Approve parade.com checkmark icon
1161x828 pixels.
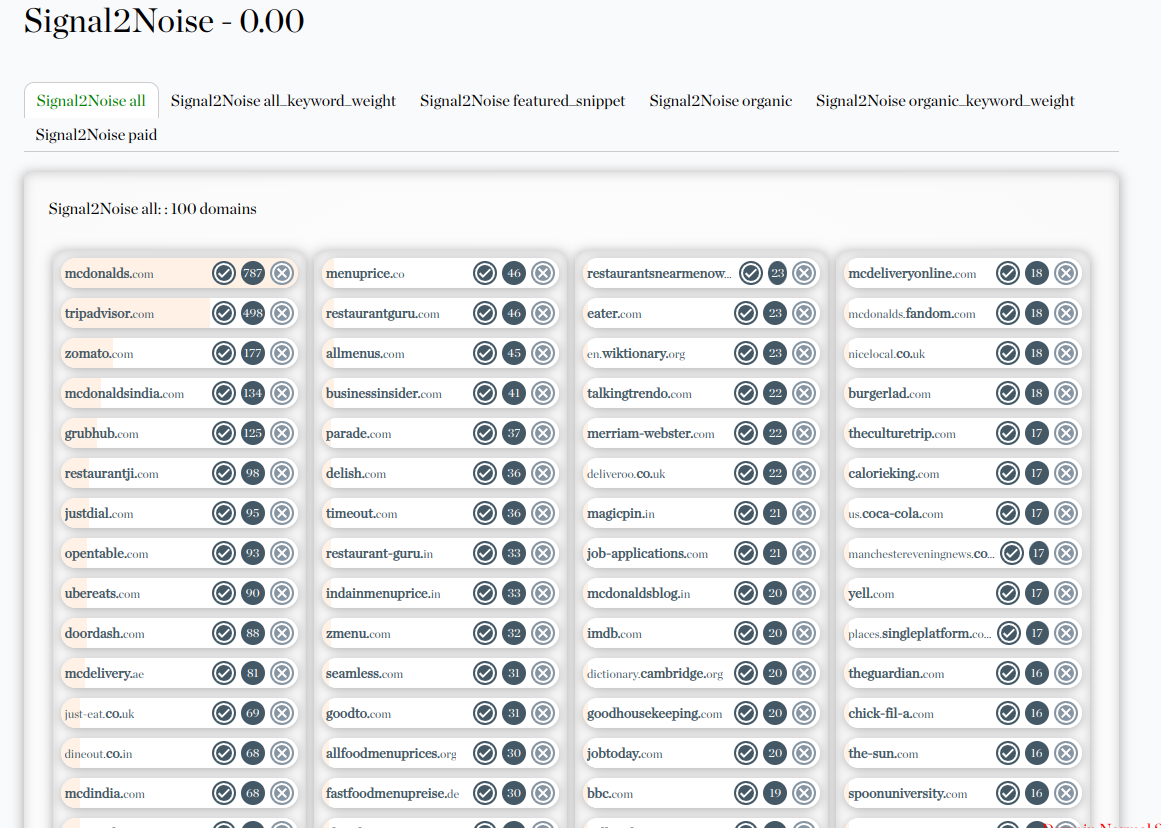[x=485, y=433]
